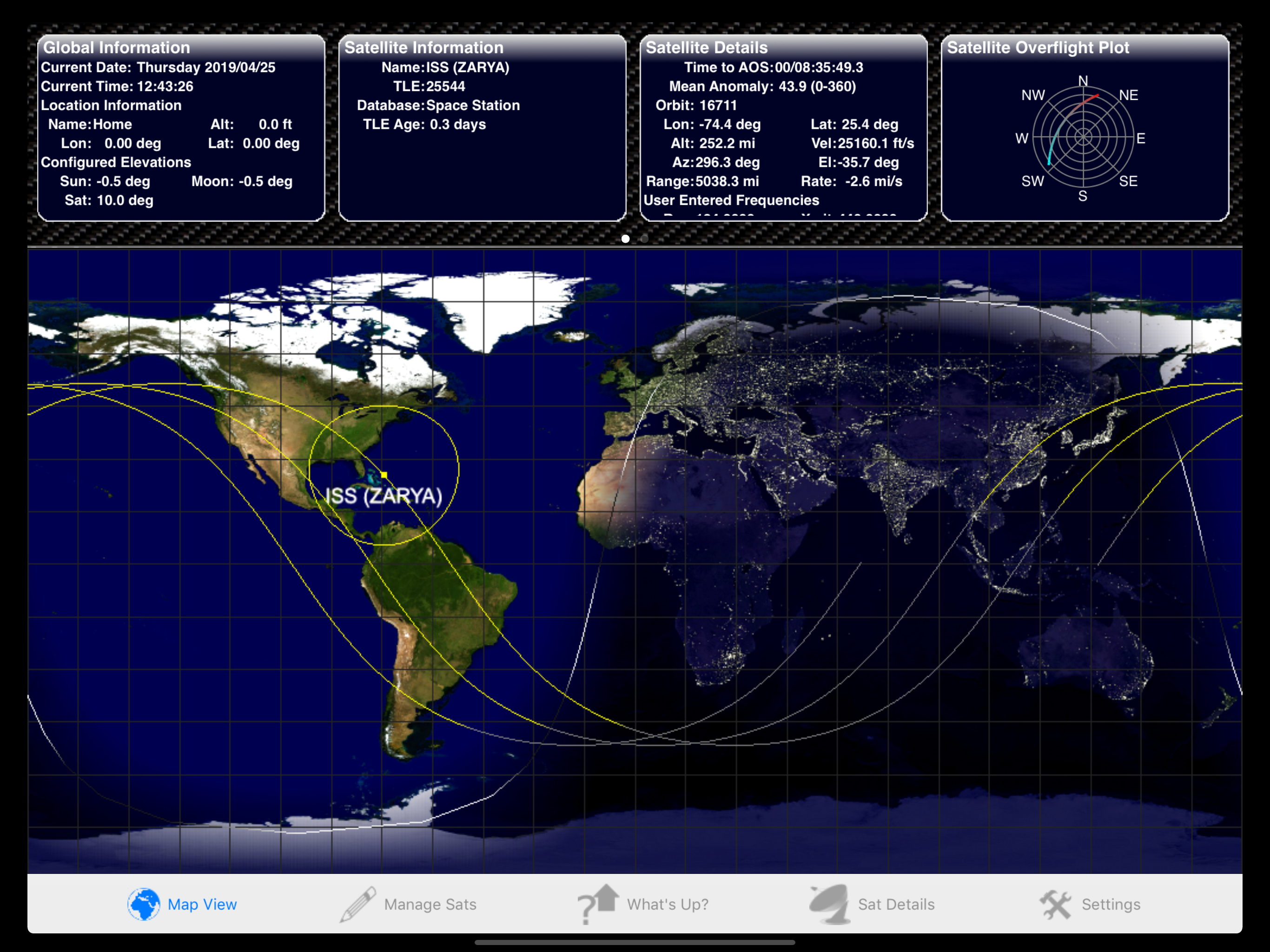Tap the ISS (ZARYA) map label
This screenshot has width=1270, height=952.
coord(384,496)
